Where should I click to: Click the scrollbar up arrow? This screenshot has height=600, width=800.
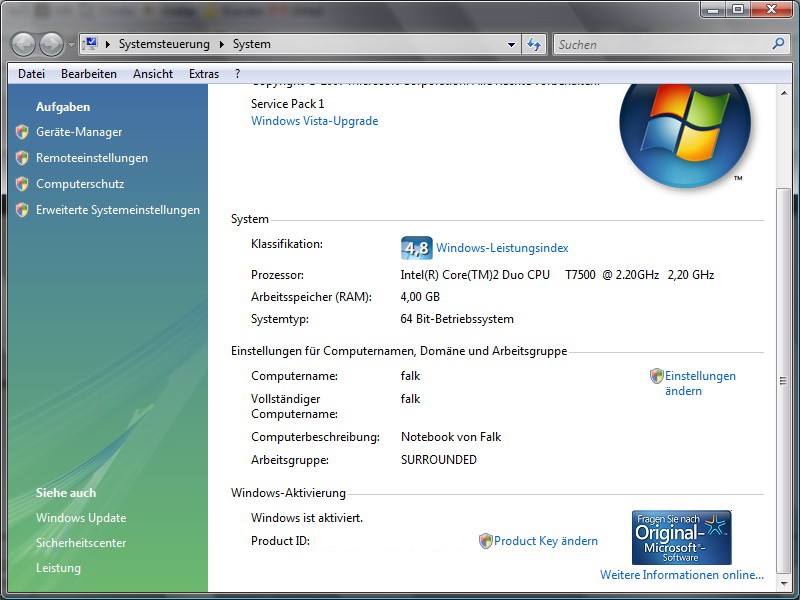point(784,93)
